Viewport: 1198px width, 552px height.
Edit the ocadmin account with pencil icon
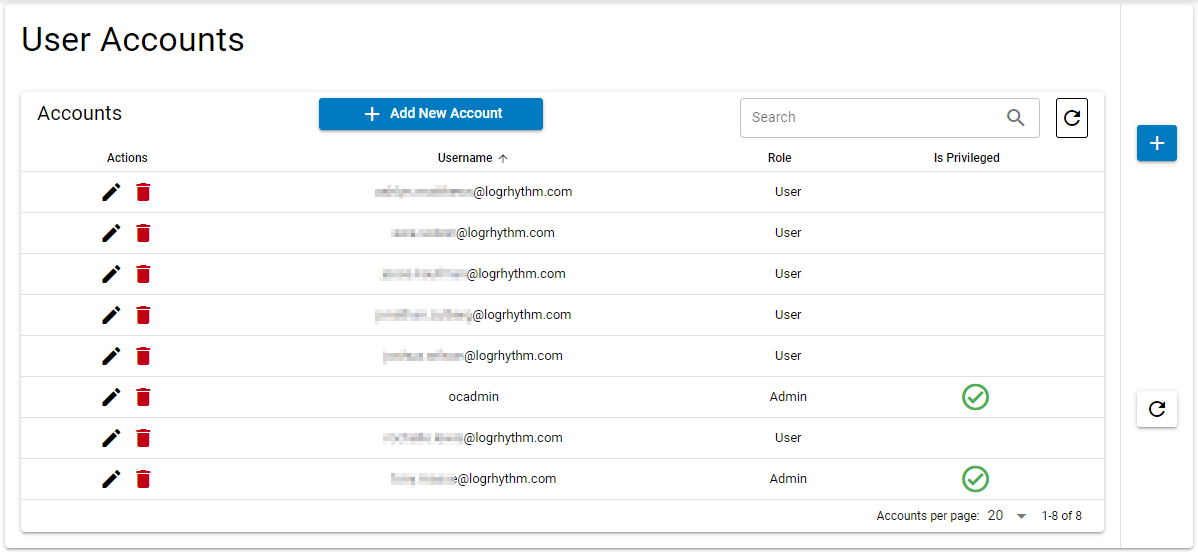111,397
